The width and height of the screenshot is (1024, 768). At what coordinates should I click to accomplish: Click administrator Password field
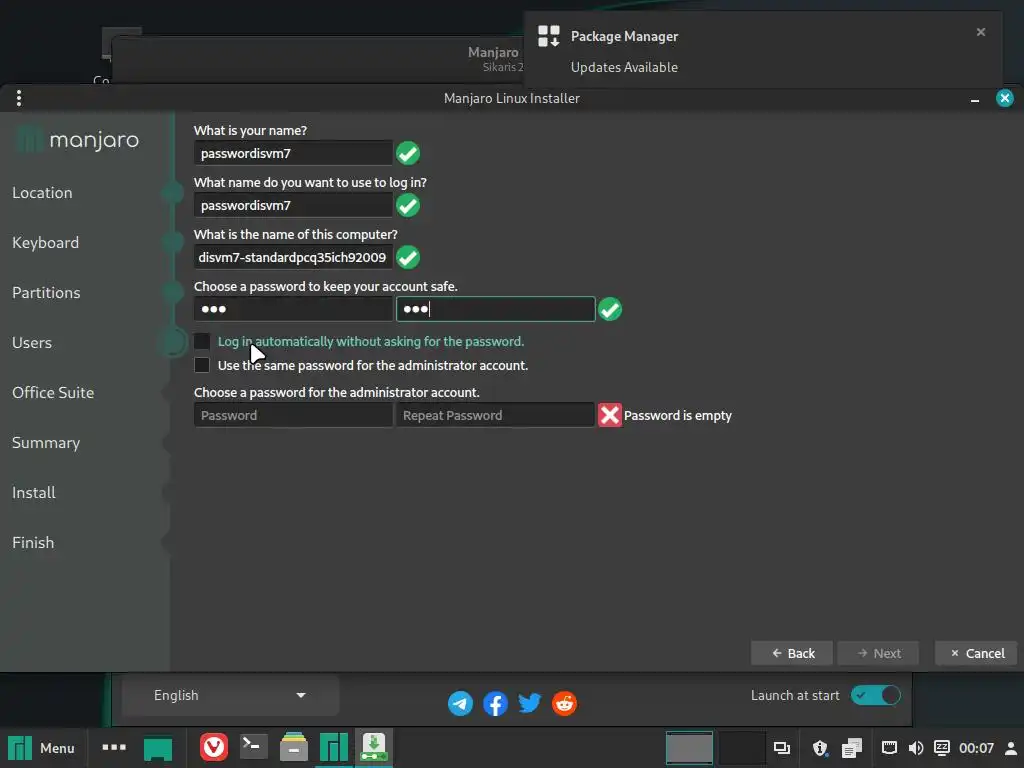click(x=293, y=415)
